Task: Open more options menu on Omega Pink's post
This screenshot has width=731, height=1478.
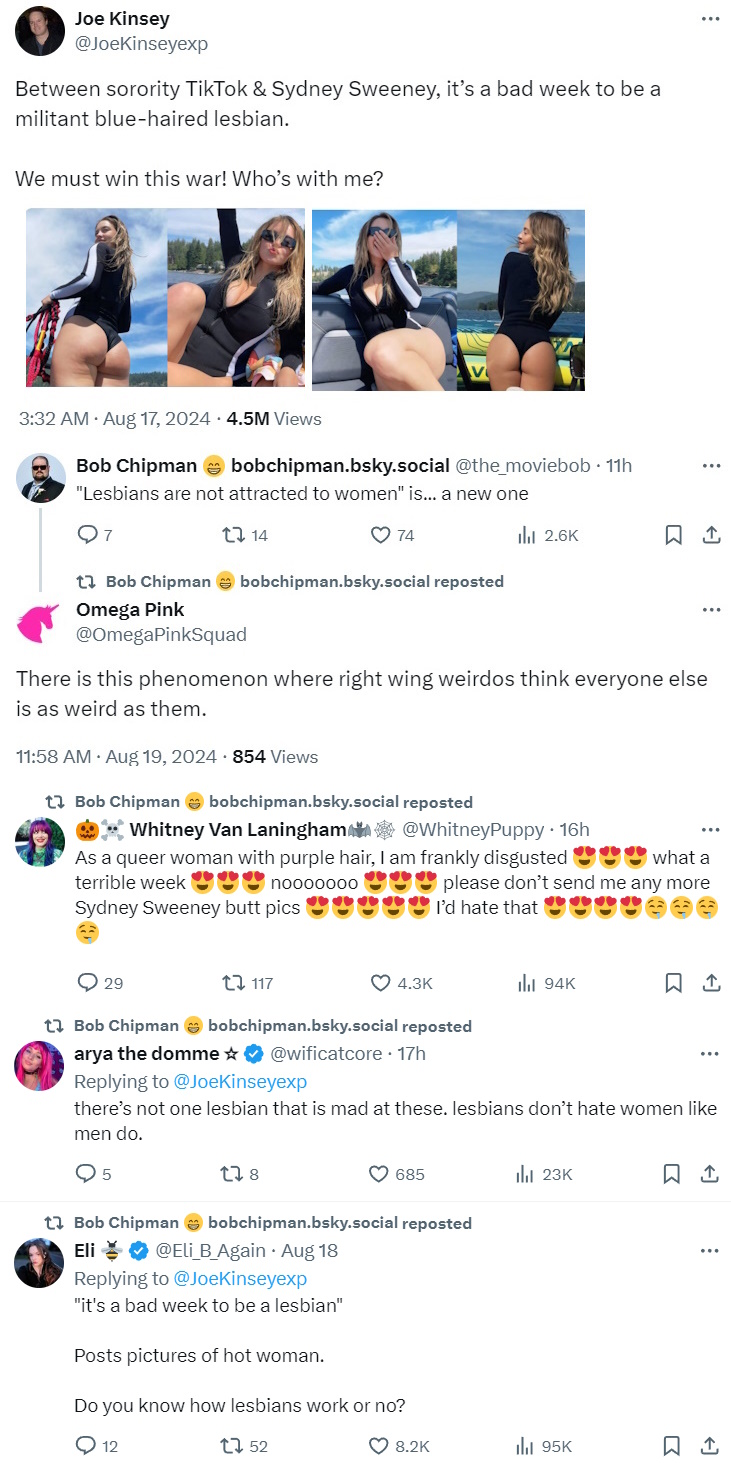Action: pyautogui.click(x=710, y=609)
